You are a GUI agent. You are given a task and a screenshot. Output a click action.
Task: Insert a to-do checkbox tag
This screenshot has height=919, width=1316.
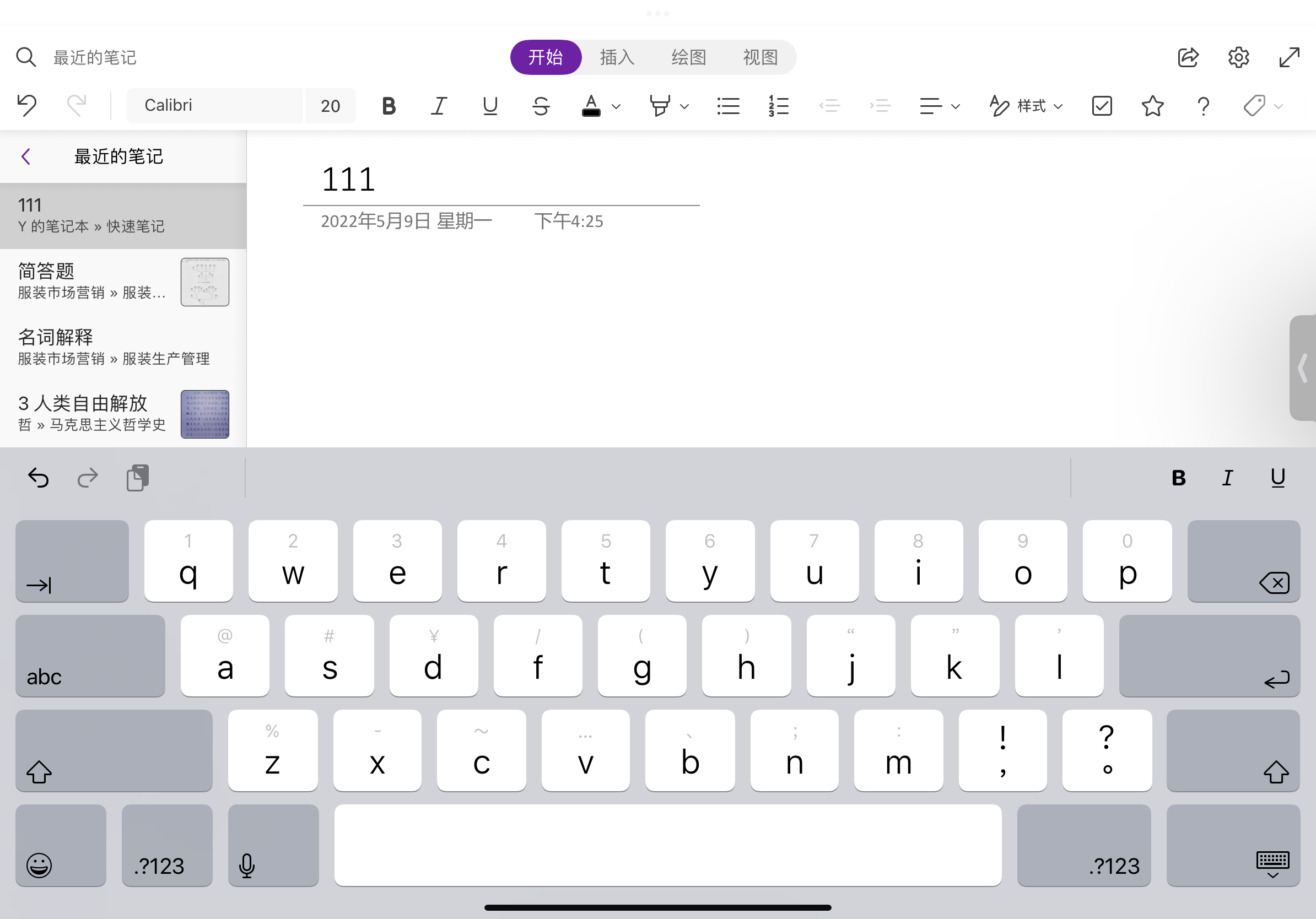pyautogui.click(x=1102, y=106)
